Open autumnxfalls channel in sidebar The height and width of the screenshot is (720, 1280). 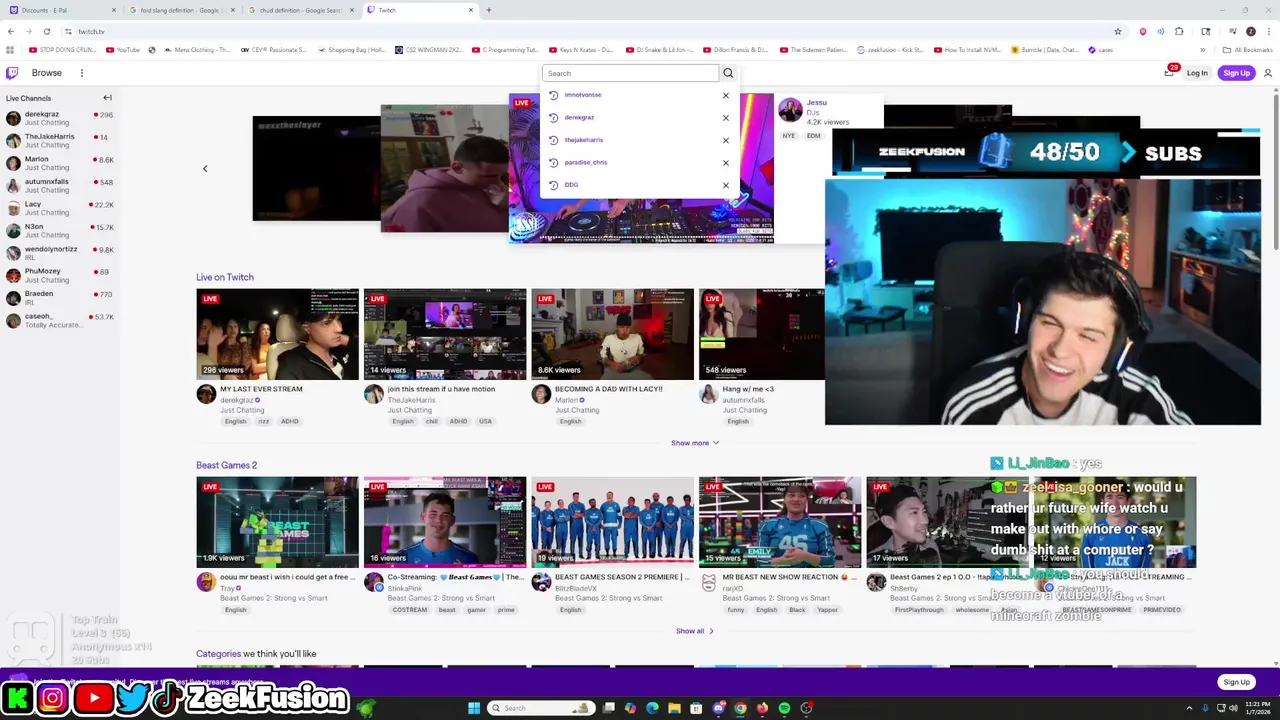point(58,185)
